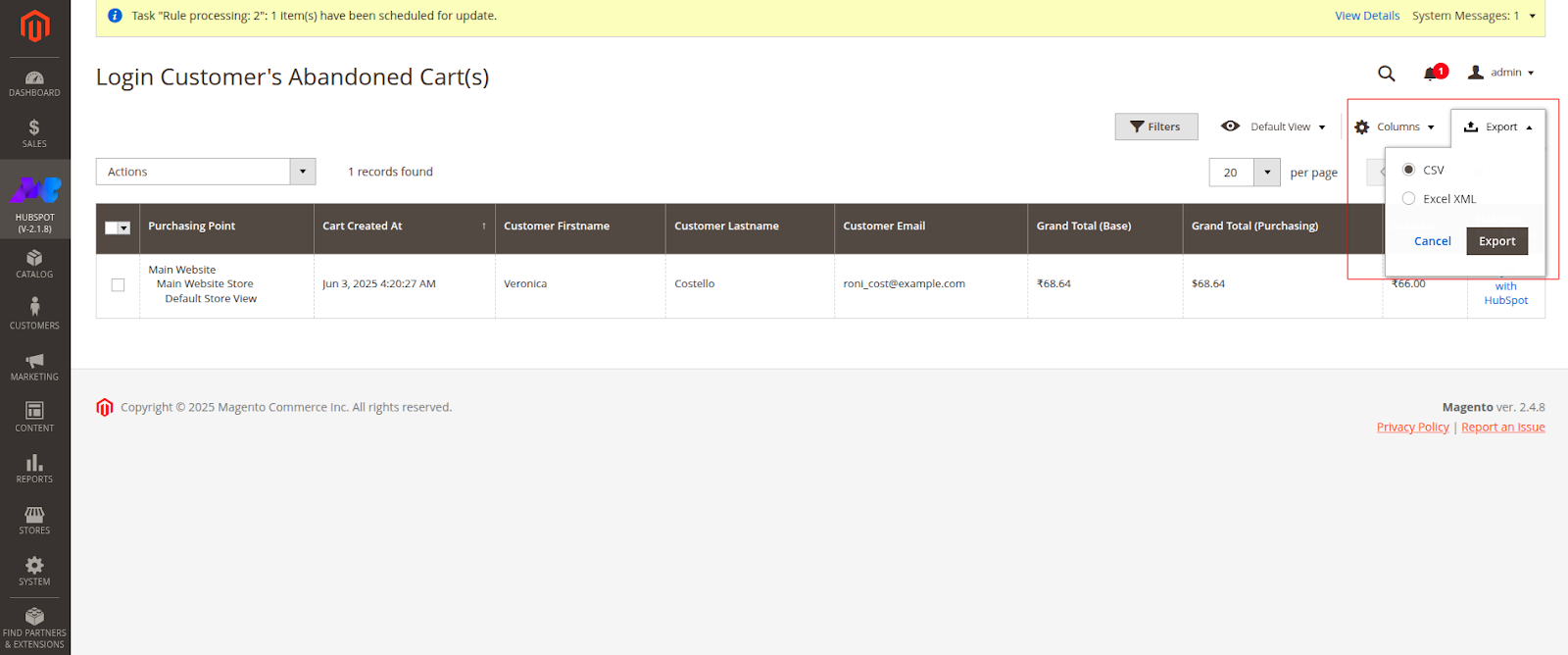The height and width of the screenshot is (655, 1568).
Task: Open the Content section in sidebar
Action: [34, 417]
